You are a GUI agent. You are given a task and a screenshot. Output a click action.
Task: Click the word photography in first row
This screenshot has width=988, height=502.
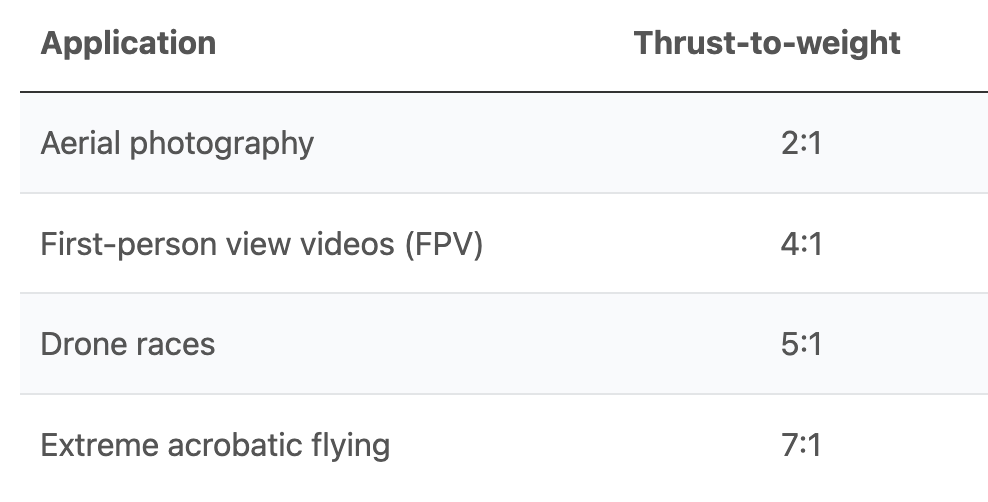(222, 145)
